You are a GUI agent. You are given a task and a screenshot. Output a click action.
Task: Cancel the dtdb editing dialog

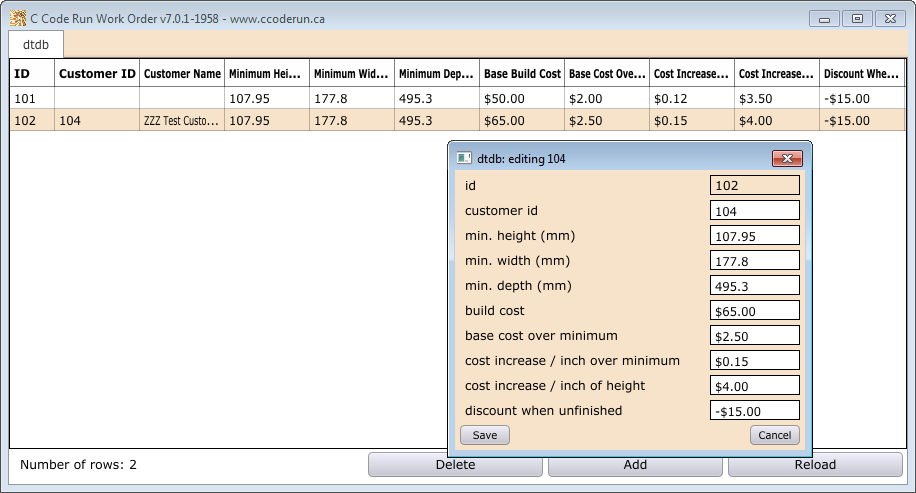pos(774,435)
